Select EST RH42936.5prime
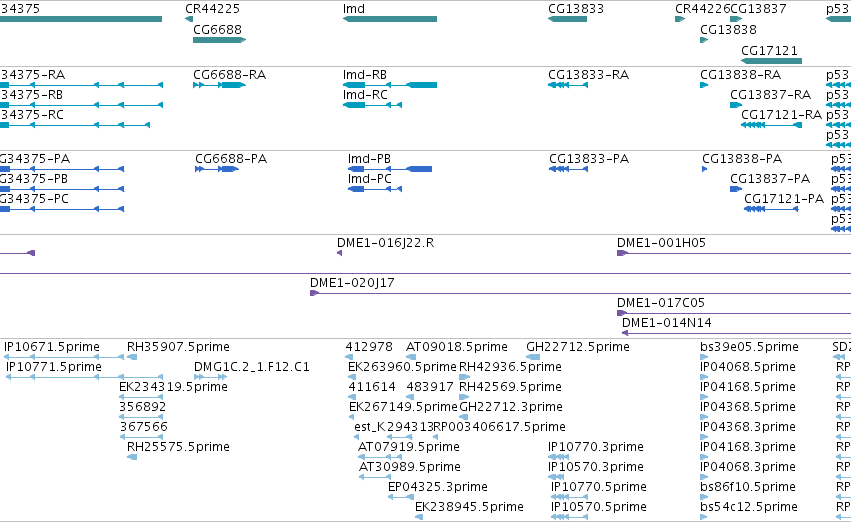The image size is (851, 522). 465,377
